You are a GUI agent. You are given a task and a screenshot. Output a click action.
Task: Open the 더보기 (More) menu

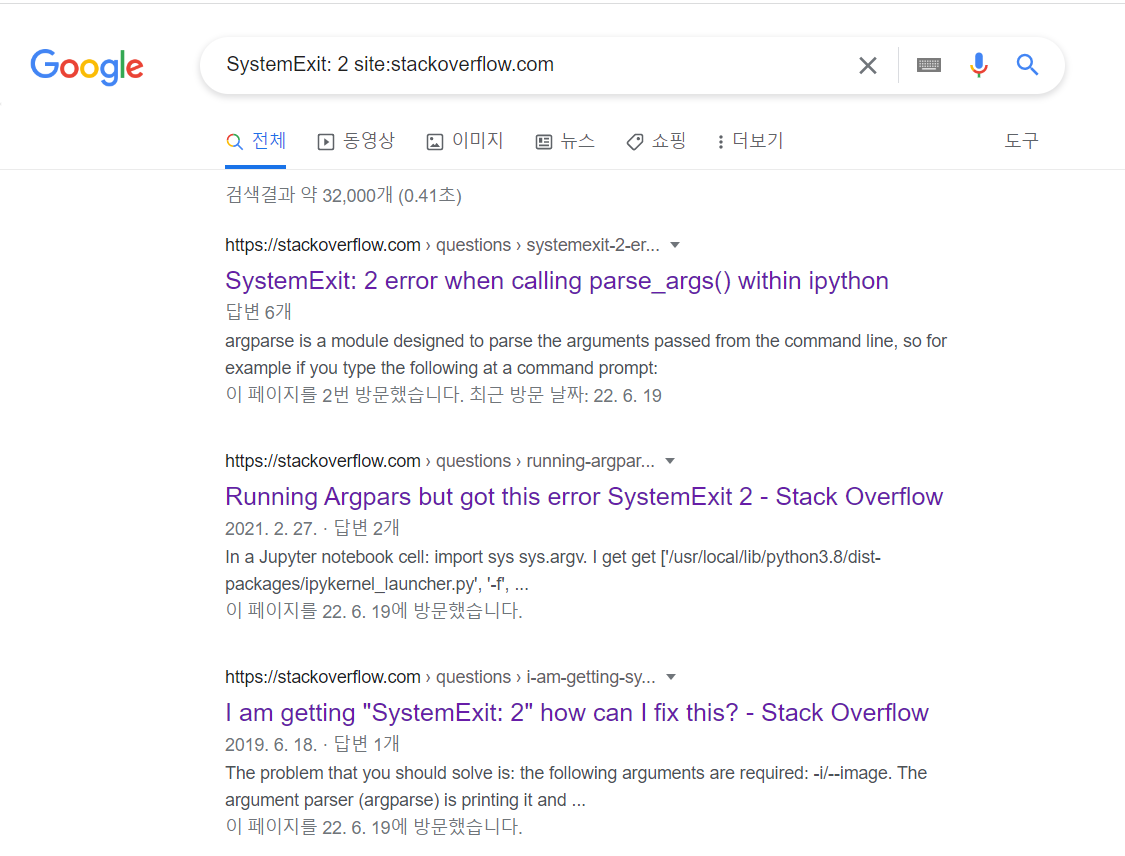tap(750, 141)
